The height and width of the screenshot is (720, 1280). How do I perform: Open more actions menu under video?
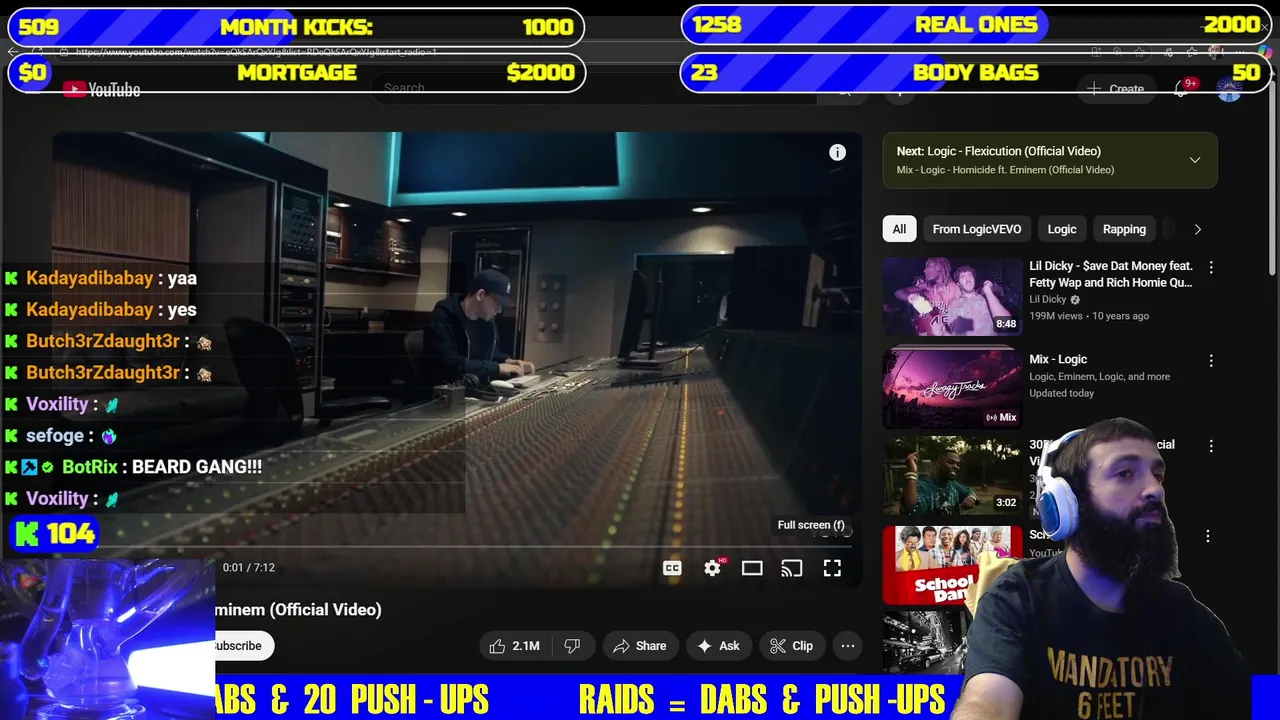click(x=848, y=646)
